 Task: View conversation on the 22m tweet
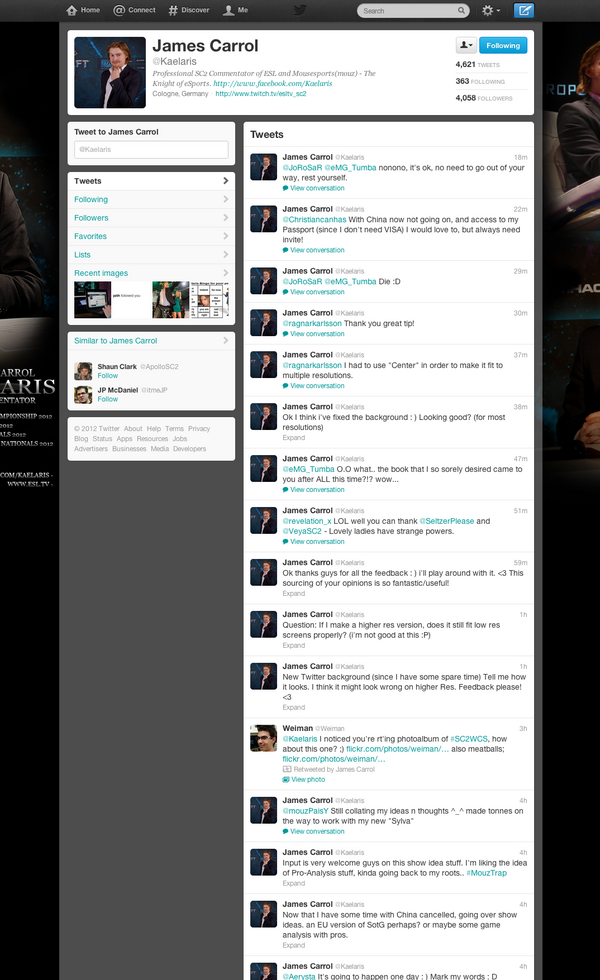pos(317,250)
